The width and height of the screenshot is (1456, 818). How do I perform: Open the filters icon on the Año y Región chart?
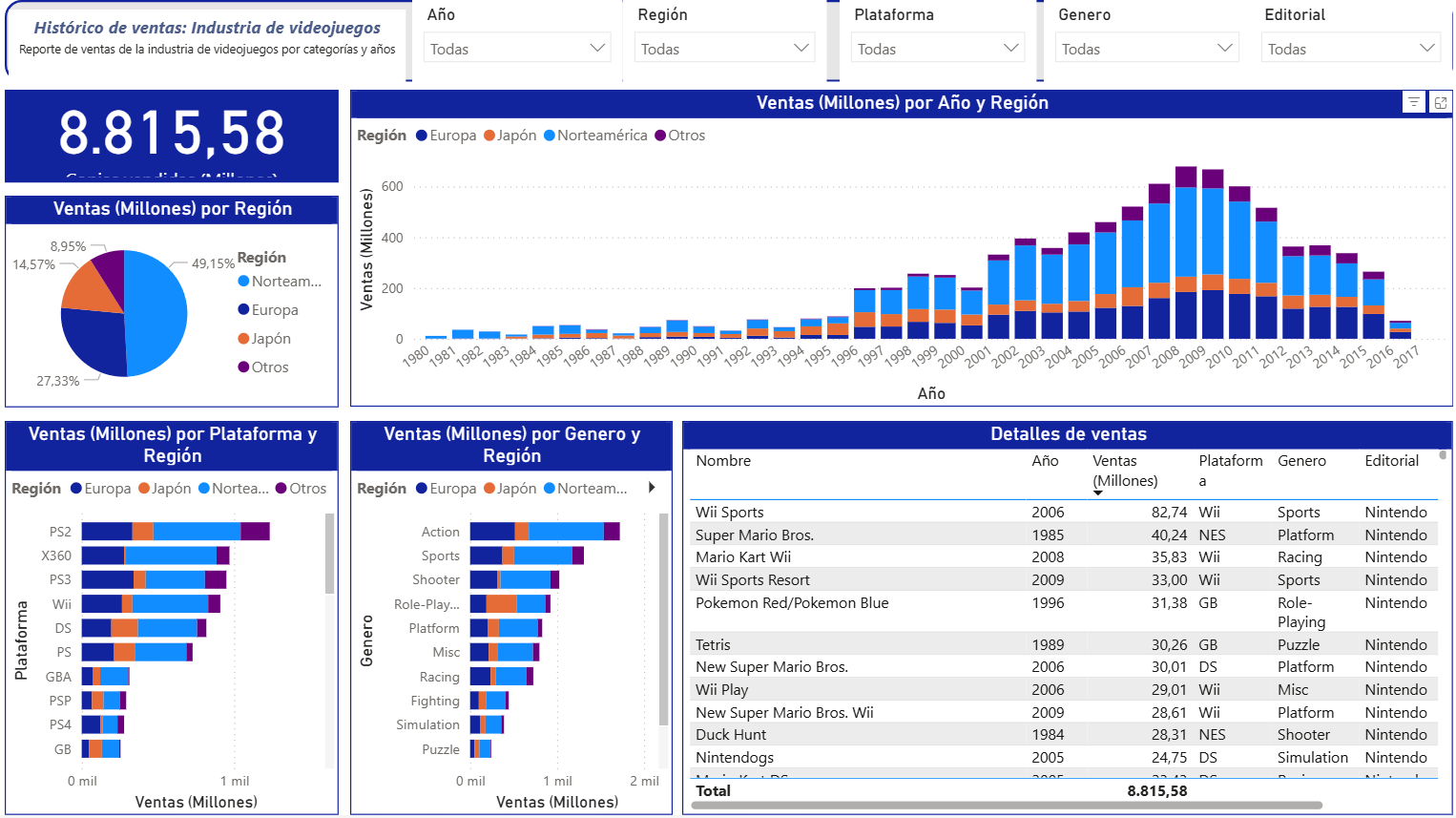click(x=1414, y=102)
